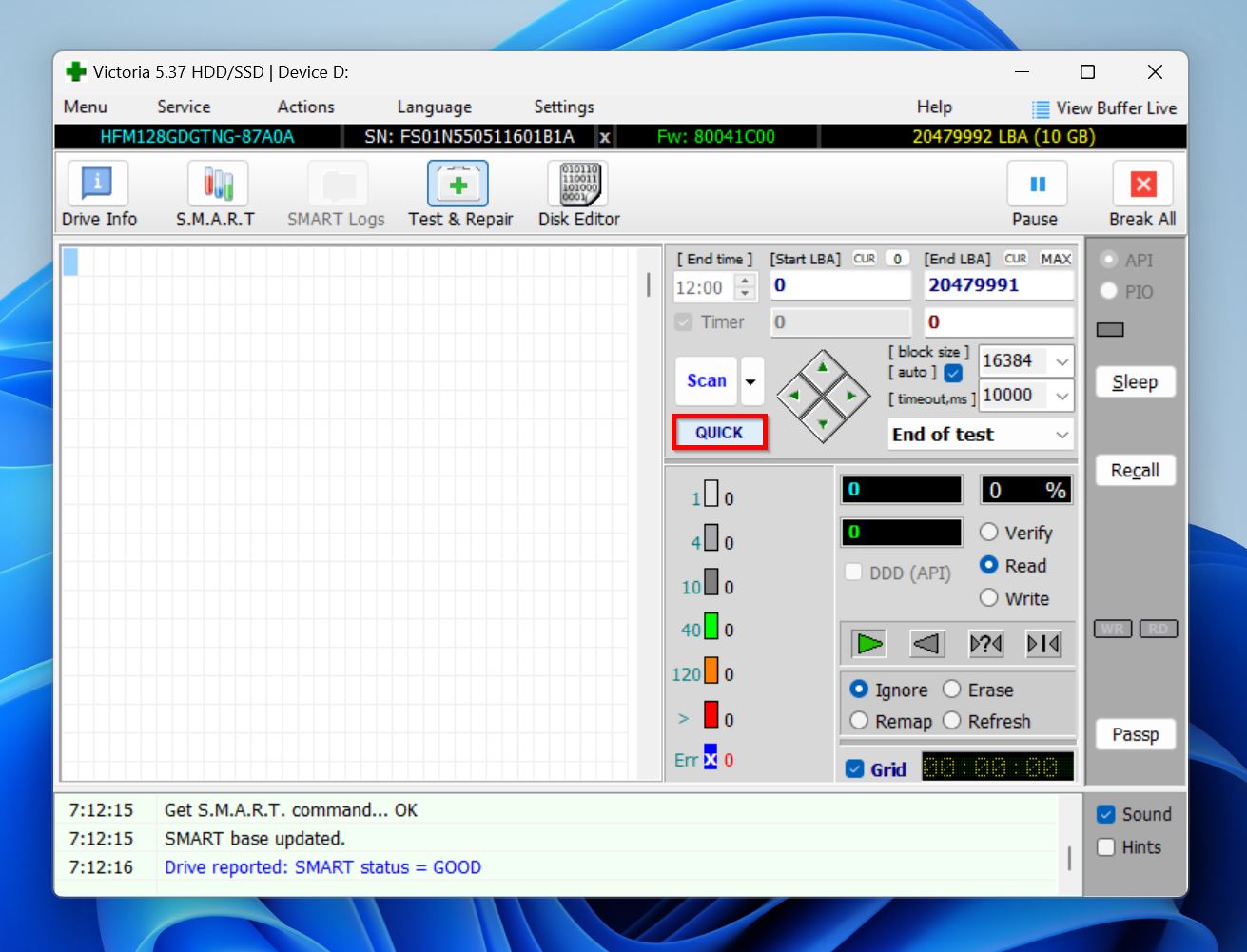Click the End LBA input field
1247x952 pixels.
click(x=998, y=285)
